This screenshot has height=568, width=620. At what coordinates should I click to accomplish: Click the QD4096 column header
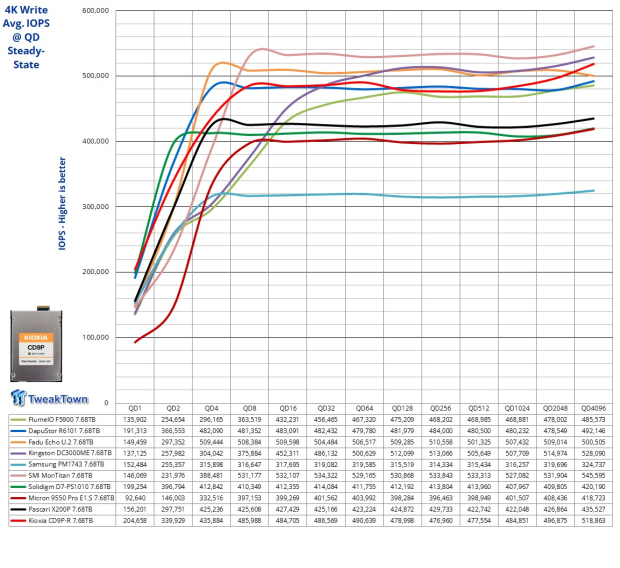pyautogui.click(x=593, y=409)
